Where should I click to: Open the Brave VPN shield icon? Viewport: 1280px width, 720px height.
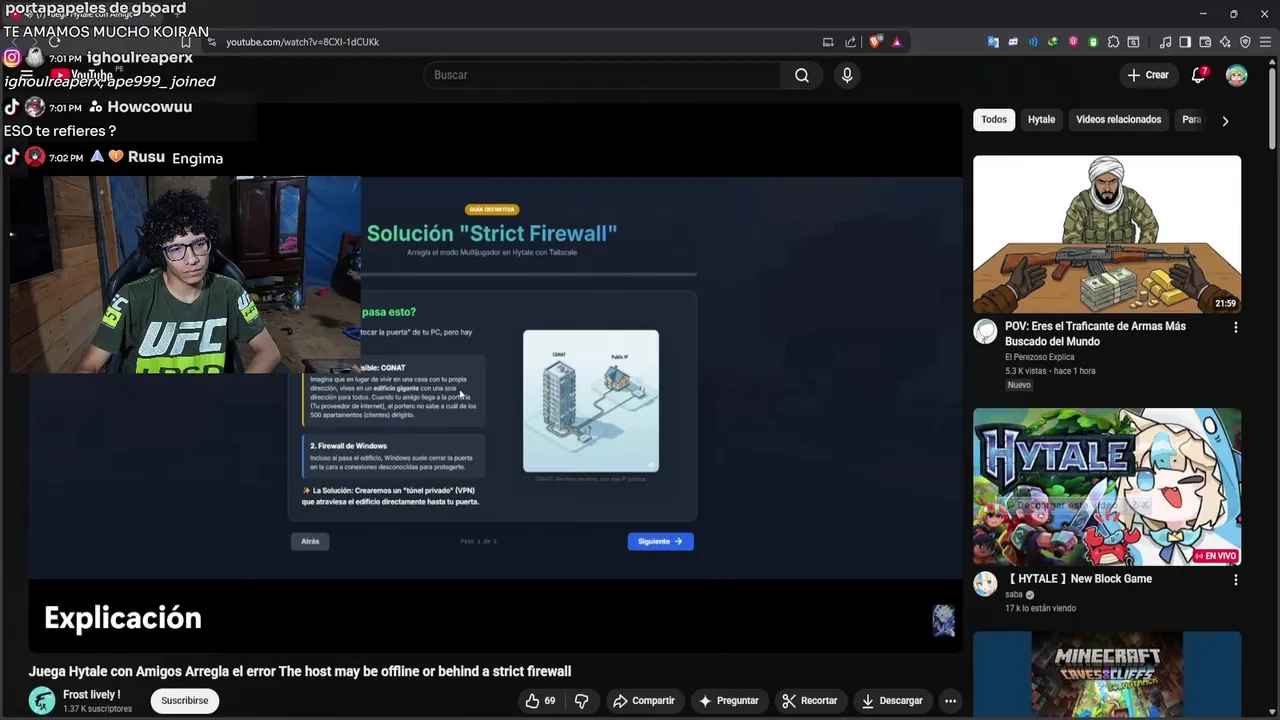click(1245, 42)
